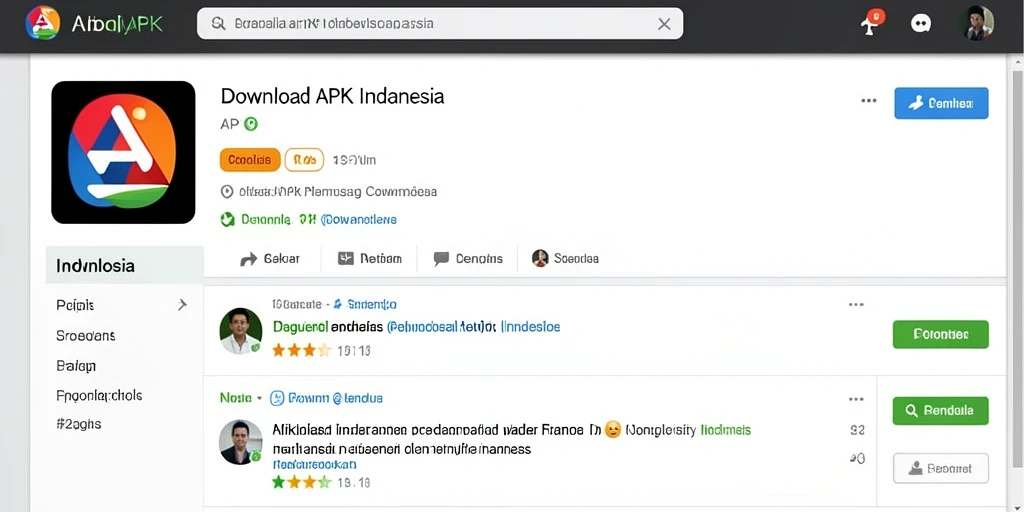1024x512 pixels.
Task: Open Sroeodans sidebar item
Action: [86, 336]
